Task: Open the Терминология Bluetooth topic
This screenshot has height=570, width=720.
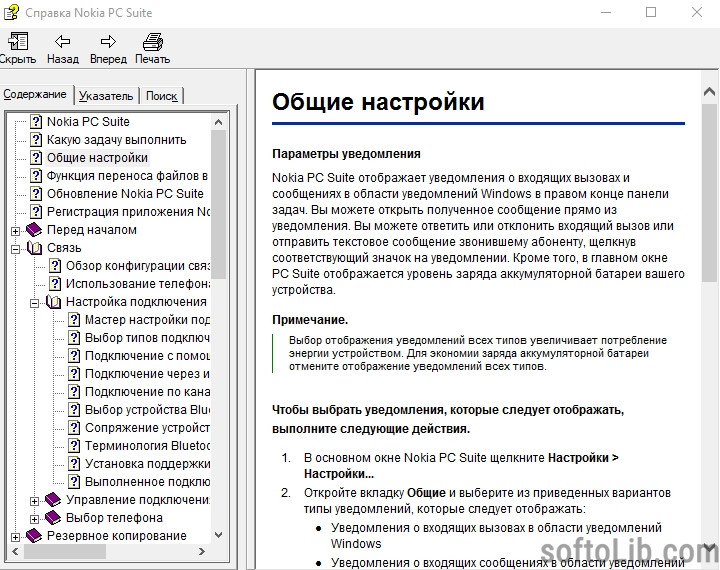Action: 147,446
